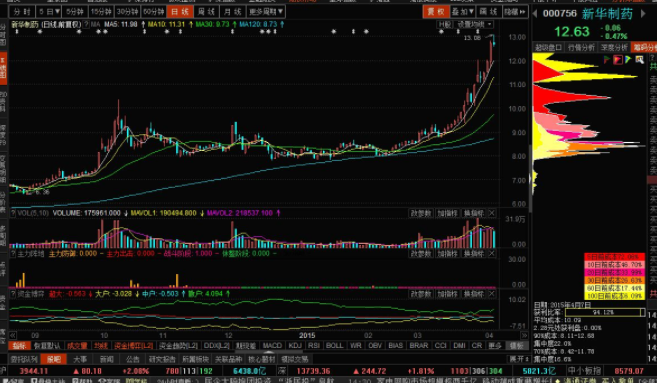Select the RSI indicator
This screenshot has height=383, width=657.
coord(314,346)
